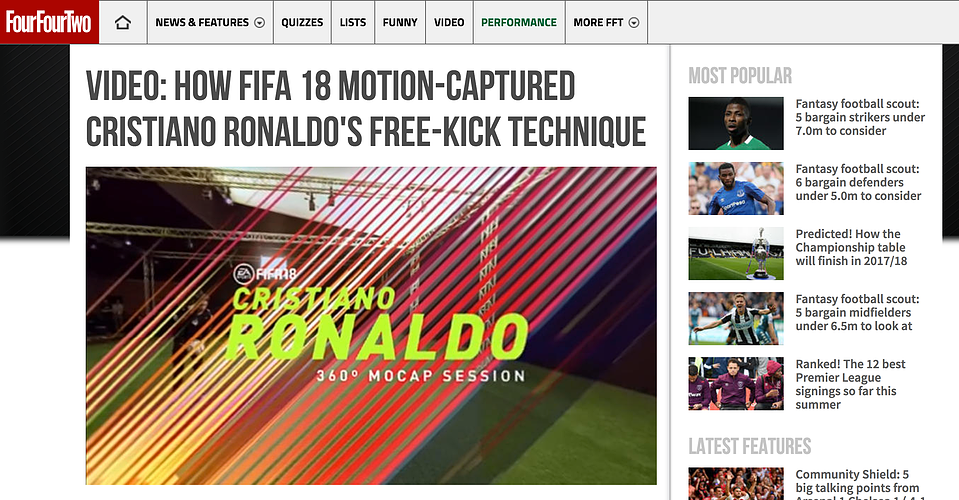
Task: Open the green-shirt striker thumbnail
Action: (x=736, y=123)
